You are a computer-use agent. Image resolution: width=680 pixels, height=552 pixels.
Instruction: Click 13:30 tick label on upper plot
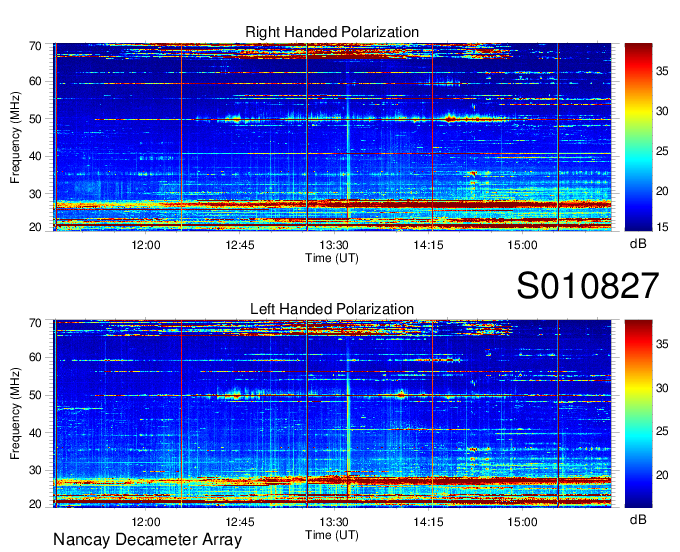coord(334,245)
